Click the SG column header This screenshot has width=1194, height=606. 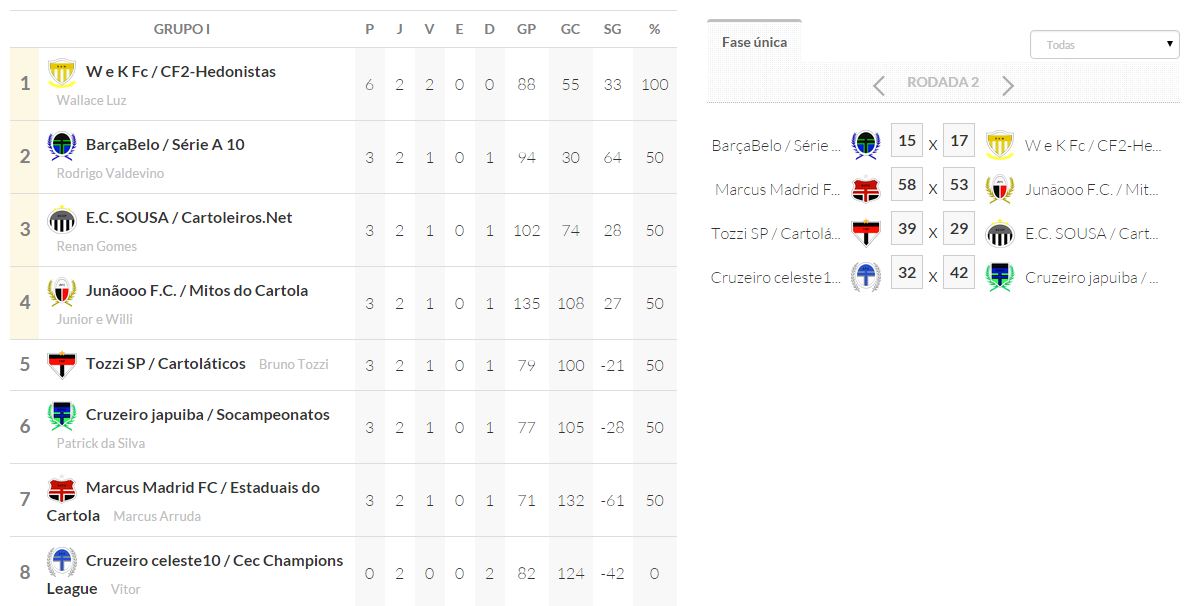click(612, 29)
